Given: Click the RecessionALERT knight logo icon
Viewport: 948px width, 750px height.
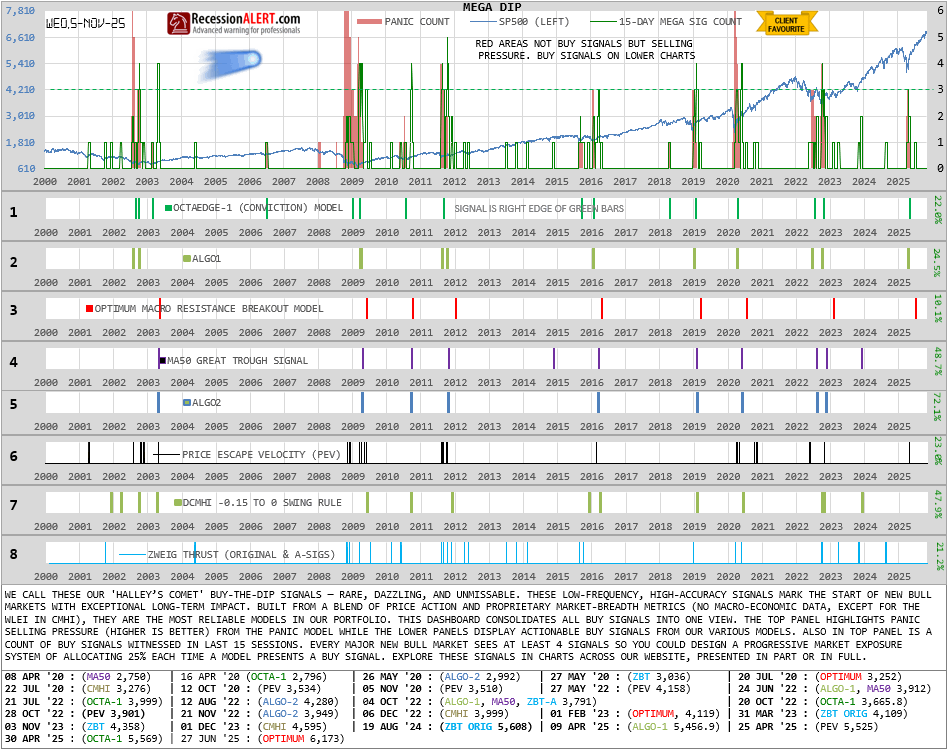Looking at the screenshot, I should [179, 23].
